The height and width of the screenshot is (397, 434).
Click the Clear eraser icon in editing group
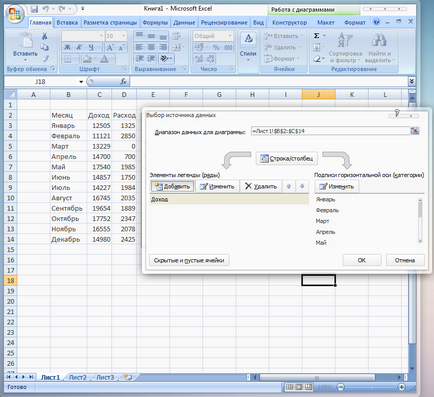pos(317,59)
